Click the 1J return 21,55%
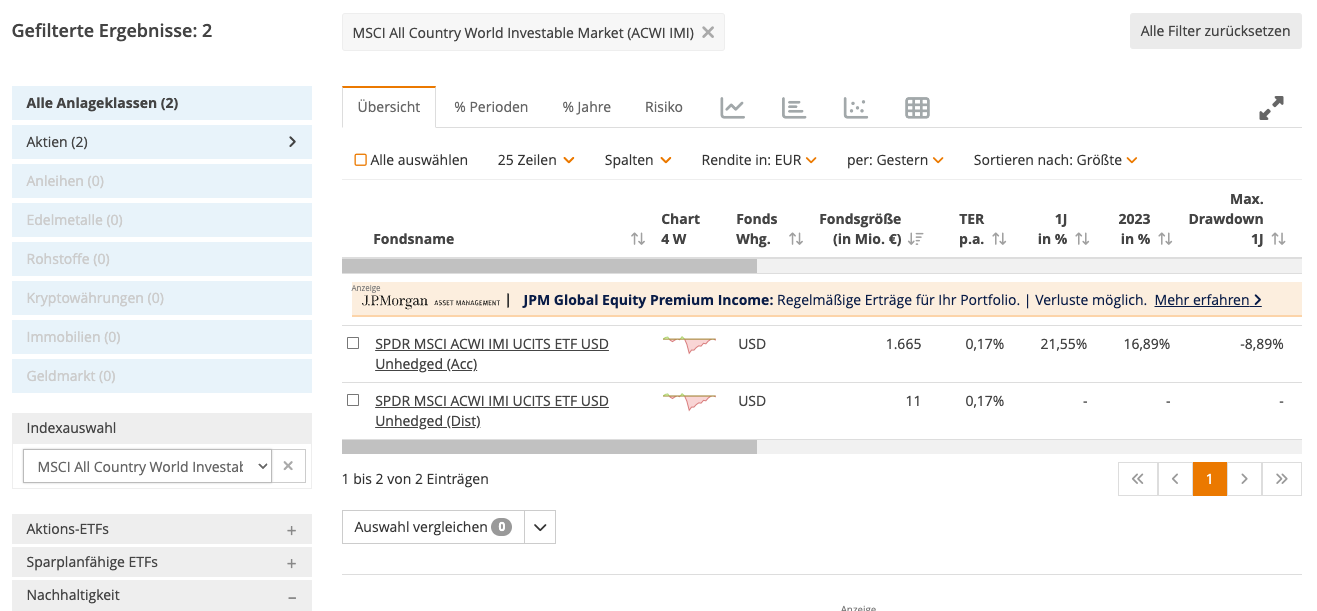The width and height of the screenshot is (1317, 611). [1064, 344]
